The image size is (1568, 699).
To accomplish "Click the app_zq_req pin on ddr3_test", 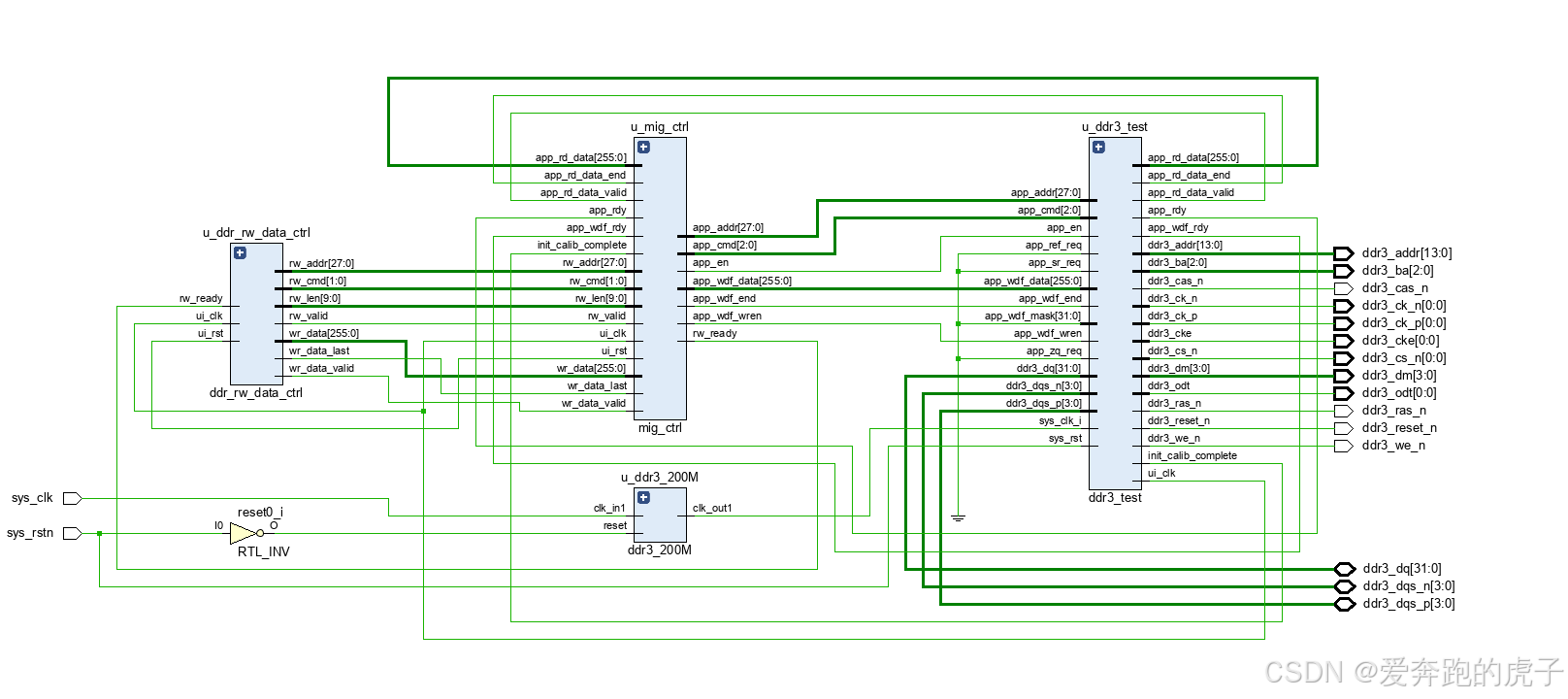I will [x=1054, y=351].
